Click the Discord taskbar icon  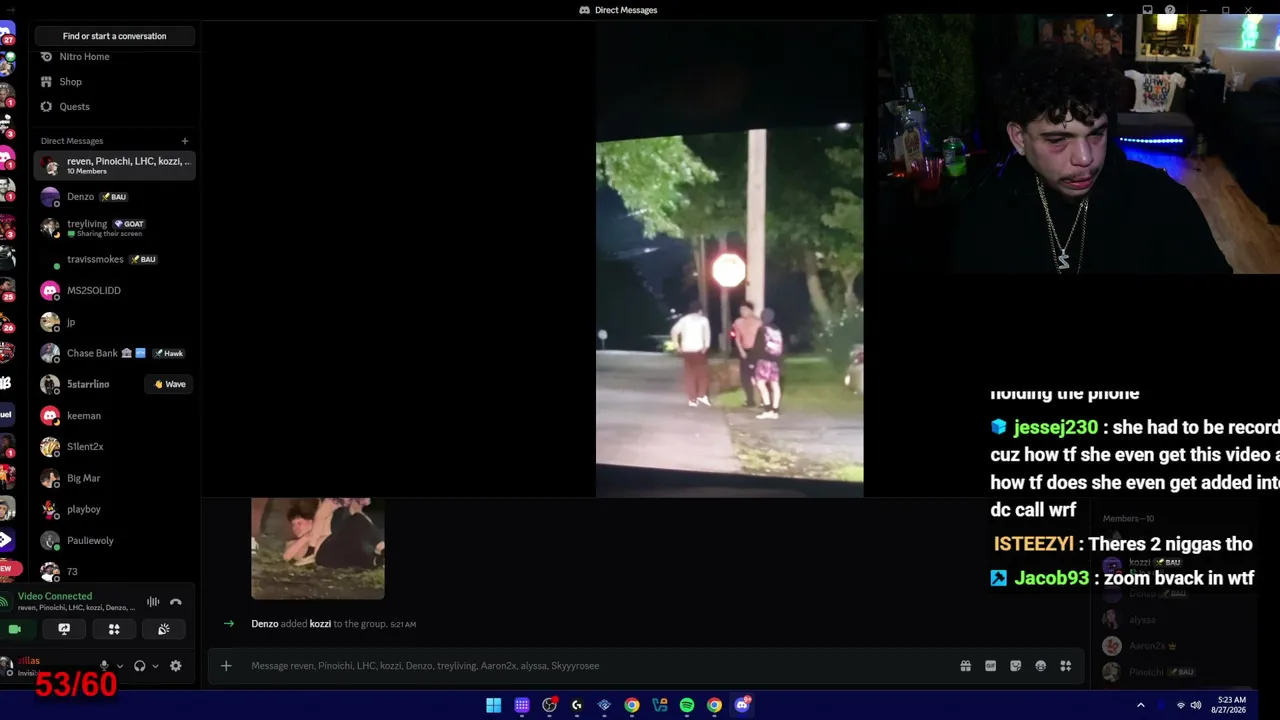742,705
